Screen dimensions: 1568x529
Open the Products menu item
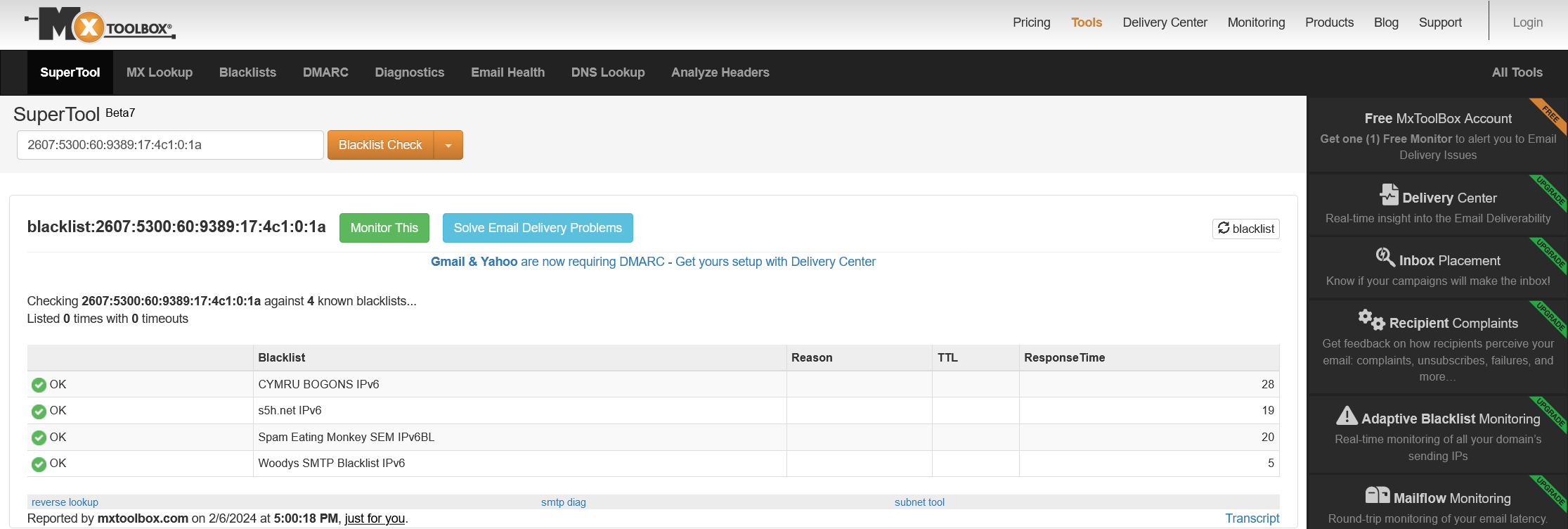pyautogui.click(x=1329, y=23)
